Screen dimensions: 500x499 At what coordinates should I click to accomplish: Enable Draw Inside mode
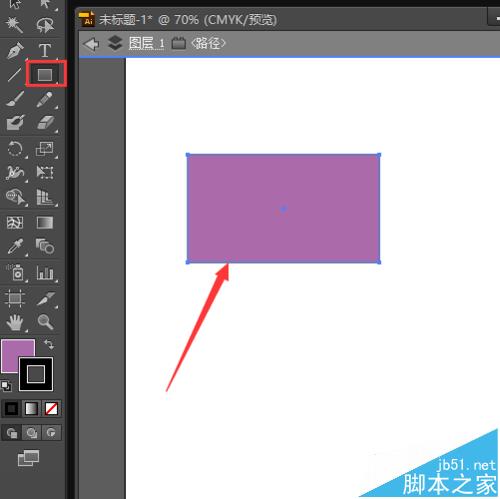[51, 433]
